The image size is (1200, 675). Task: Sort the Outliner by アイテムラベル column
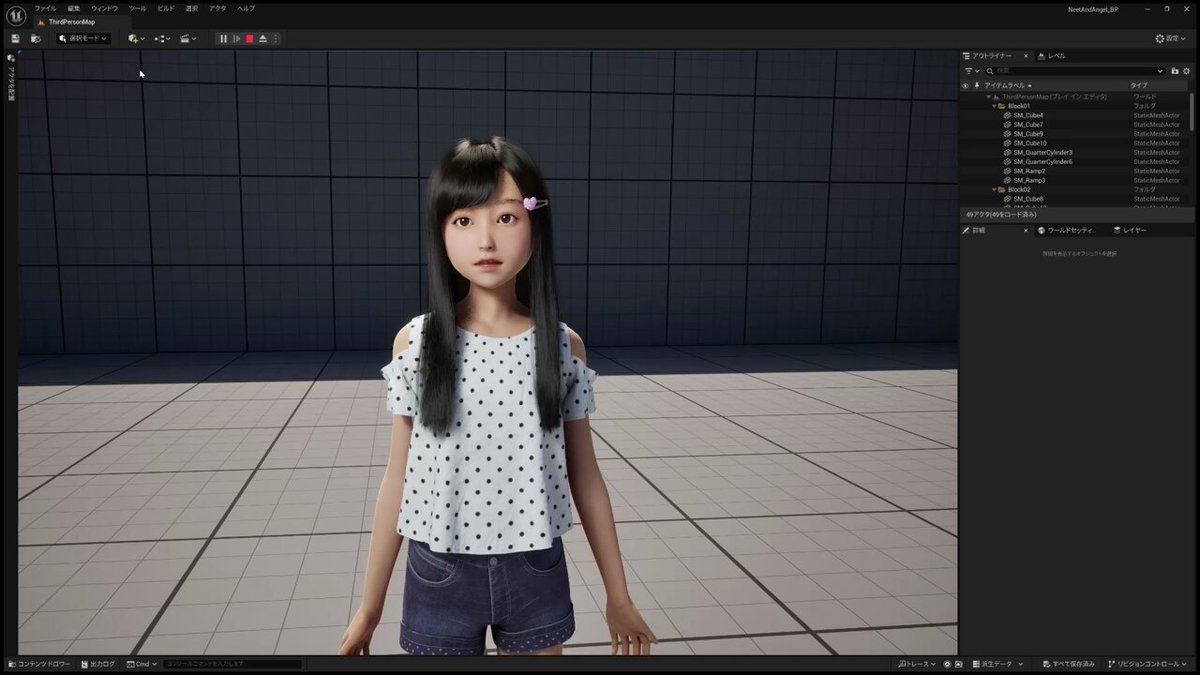tap(1008, 86)
